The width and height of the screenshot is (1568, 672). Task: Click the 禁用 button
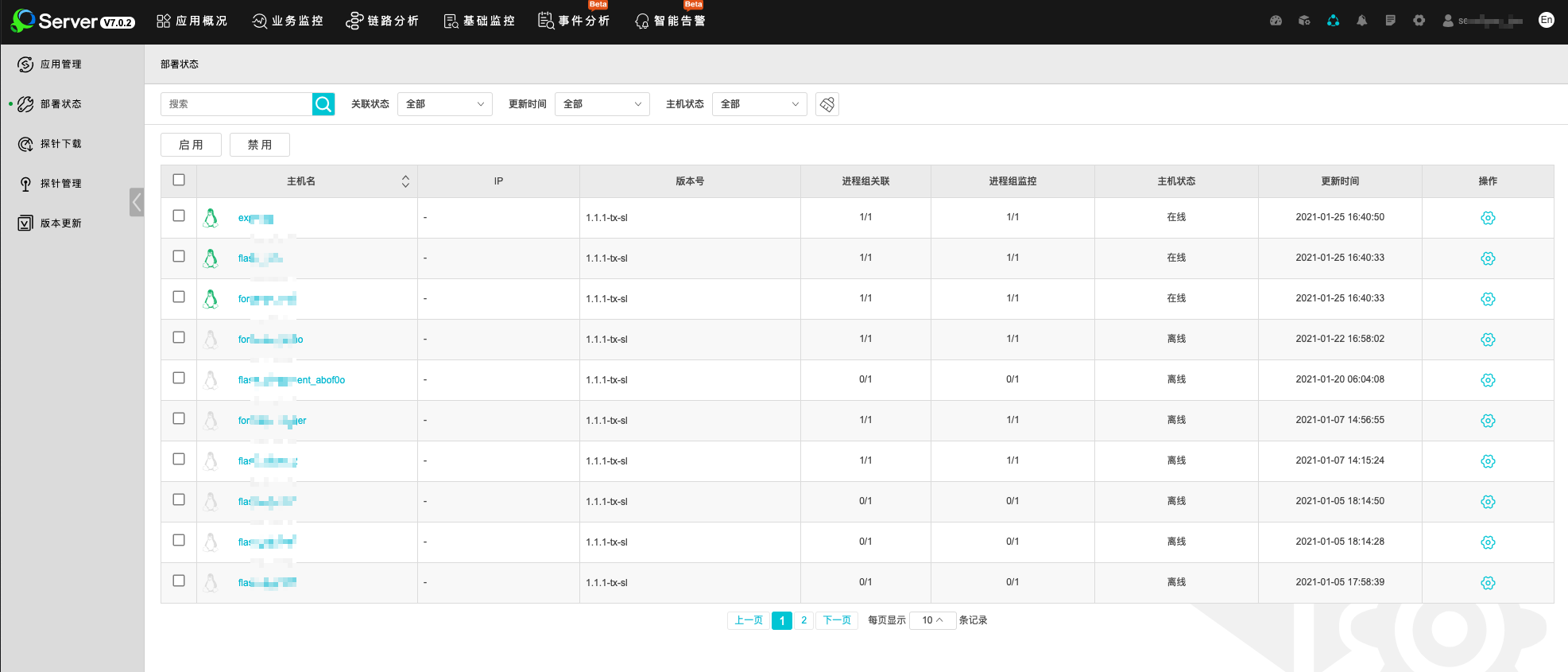point(260,145)
